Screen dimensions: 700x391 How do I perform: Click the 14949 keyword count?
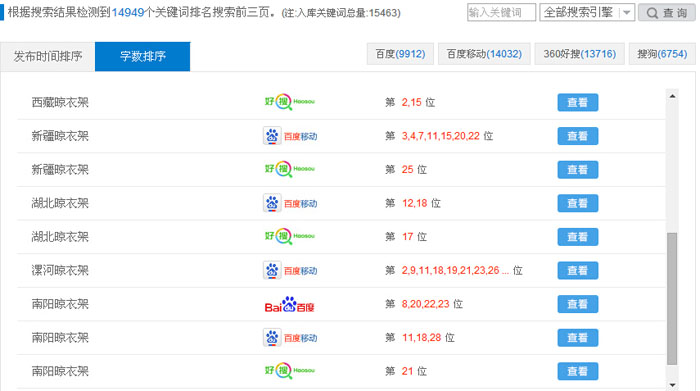point(128,12)
